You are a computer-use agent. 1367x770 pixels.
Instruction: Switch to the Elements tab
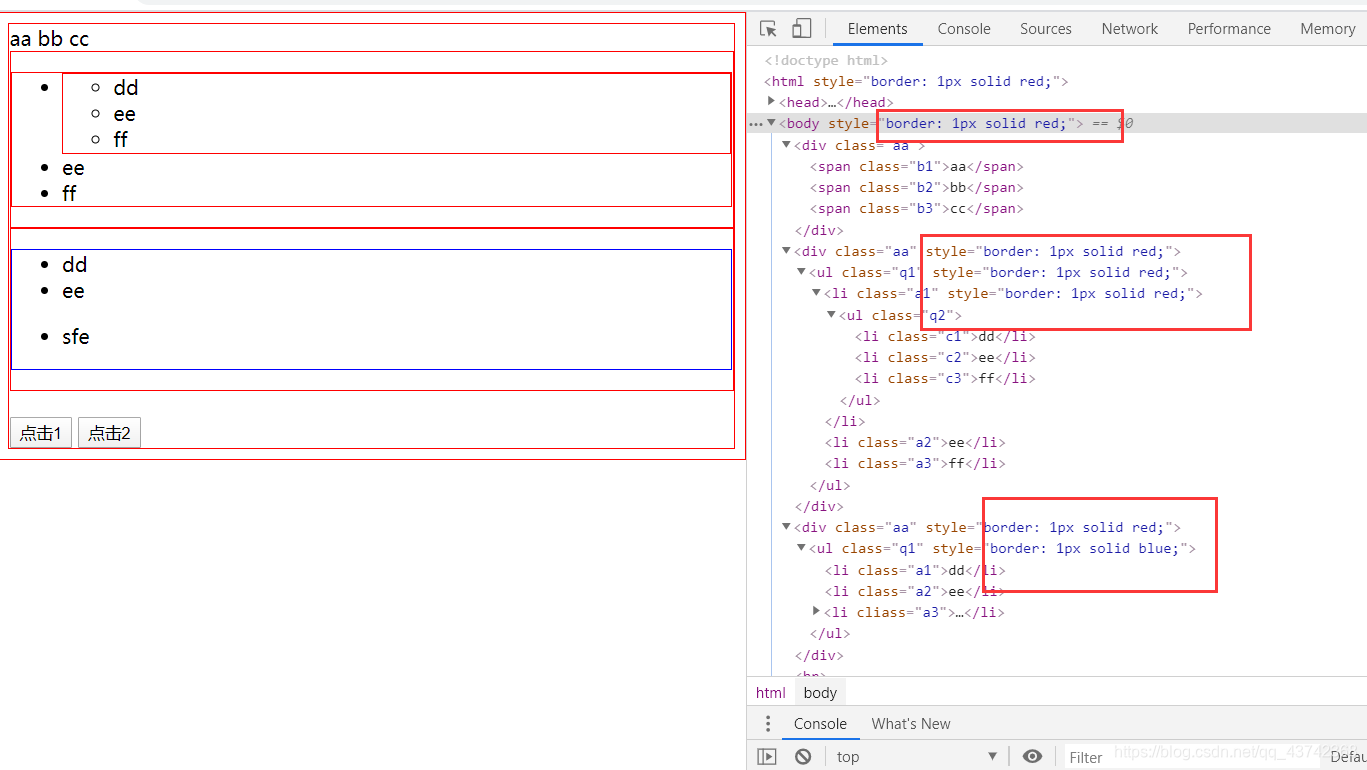pos(878,29)
